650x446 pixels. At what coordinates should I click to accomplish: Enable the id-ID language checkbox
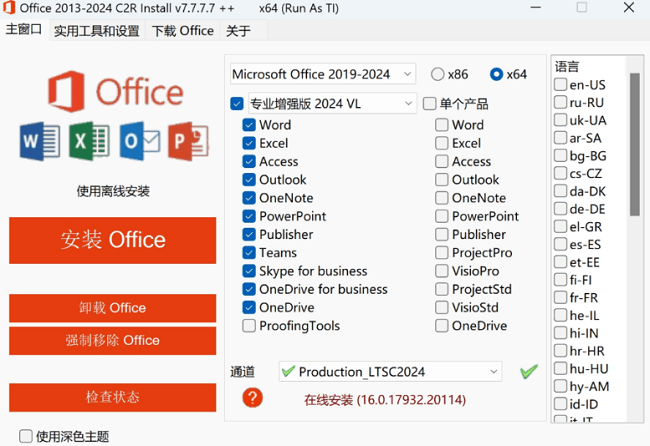[560, 404]
